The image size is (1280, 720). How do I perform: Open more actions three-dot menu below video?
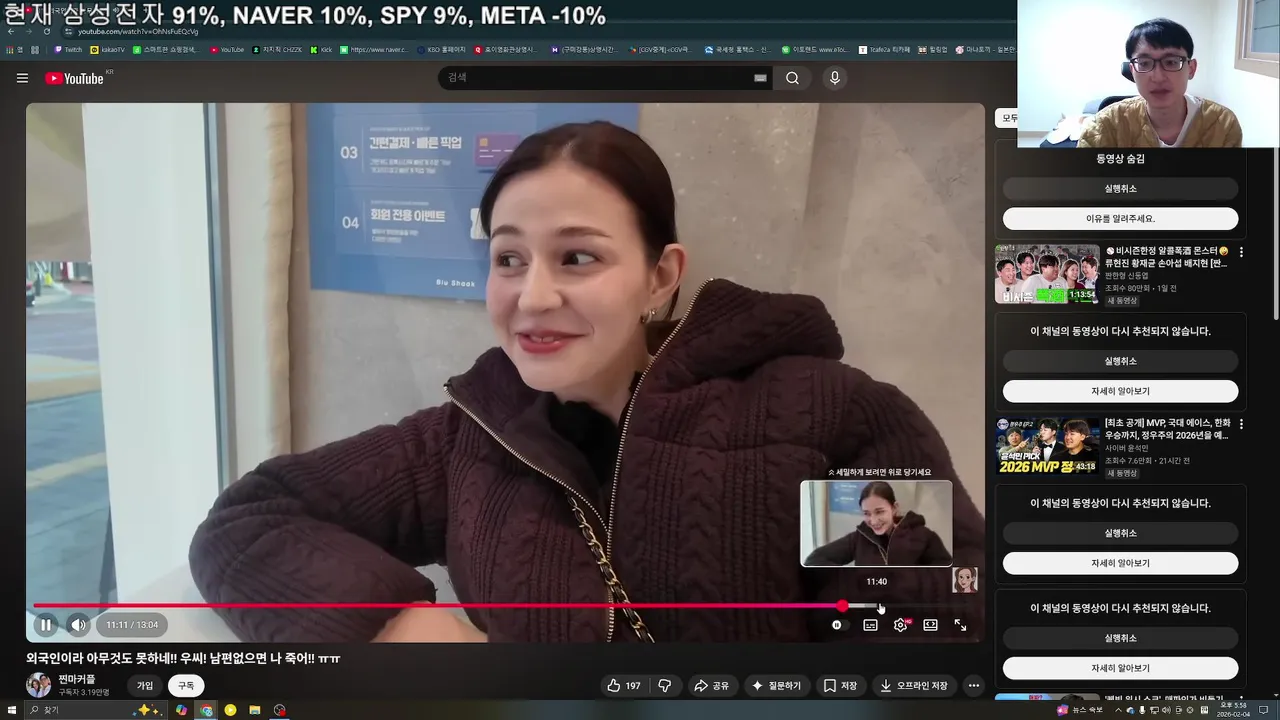973,686
